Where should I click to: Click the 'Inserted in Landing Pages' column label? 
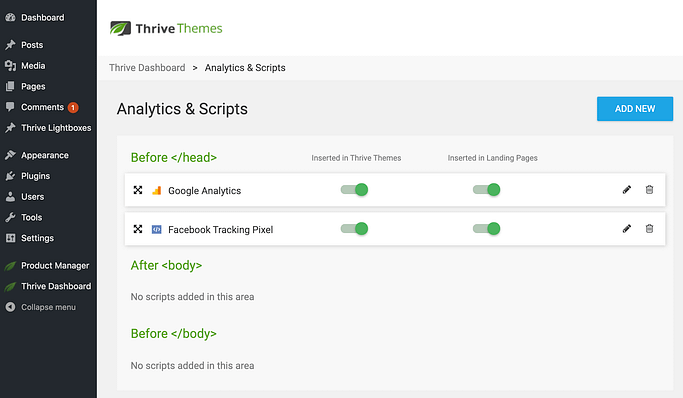pyautogui.click(x=493, y=158)
